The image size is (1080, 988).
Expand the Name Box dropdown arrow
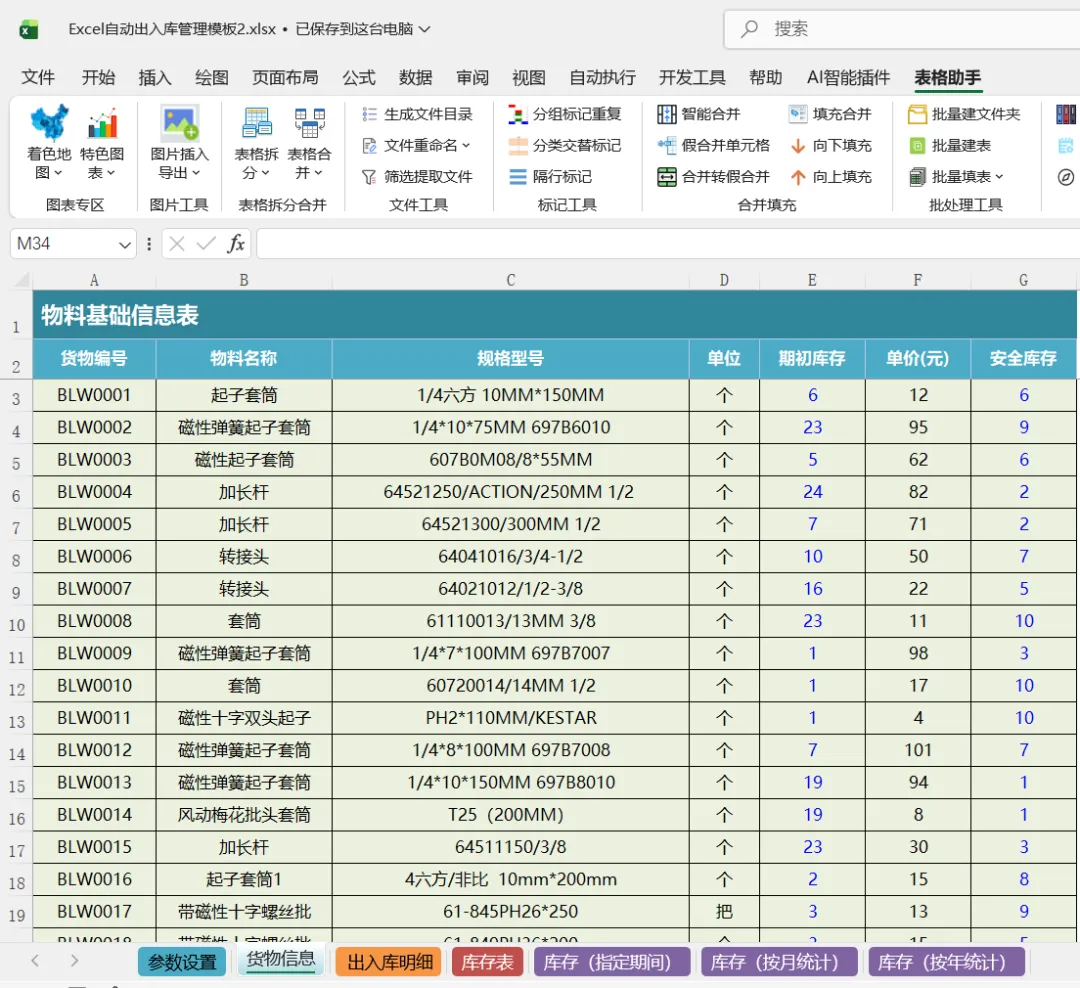[125, 244]
